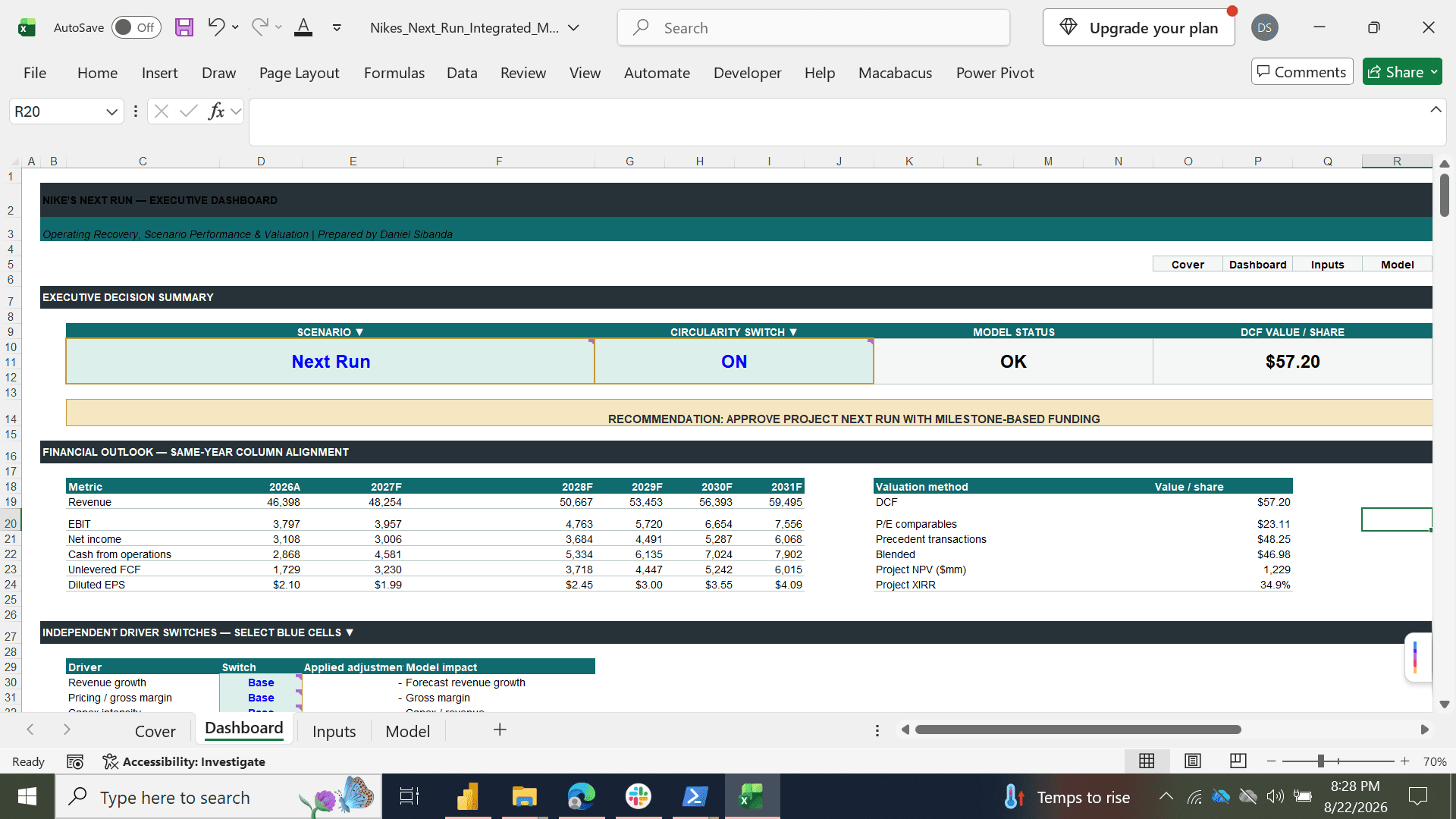This screenshot has width=1456, height=819.
Task: Click the vertical scrollbar thumb
Action: tap(1444, 195)
